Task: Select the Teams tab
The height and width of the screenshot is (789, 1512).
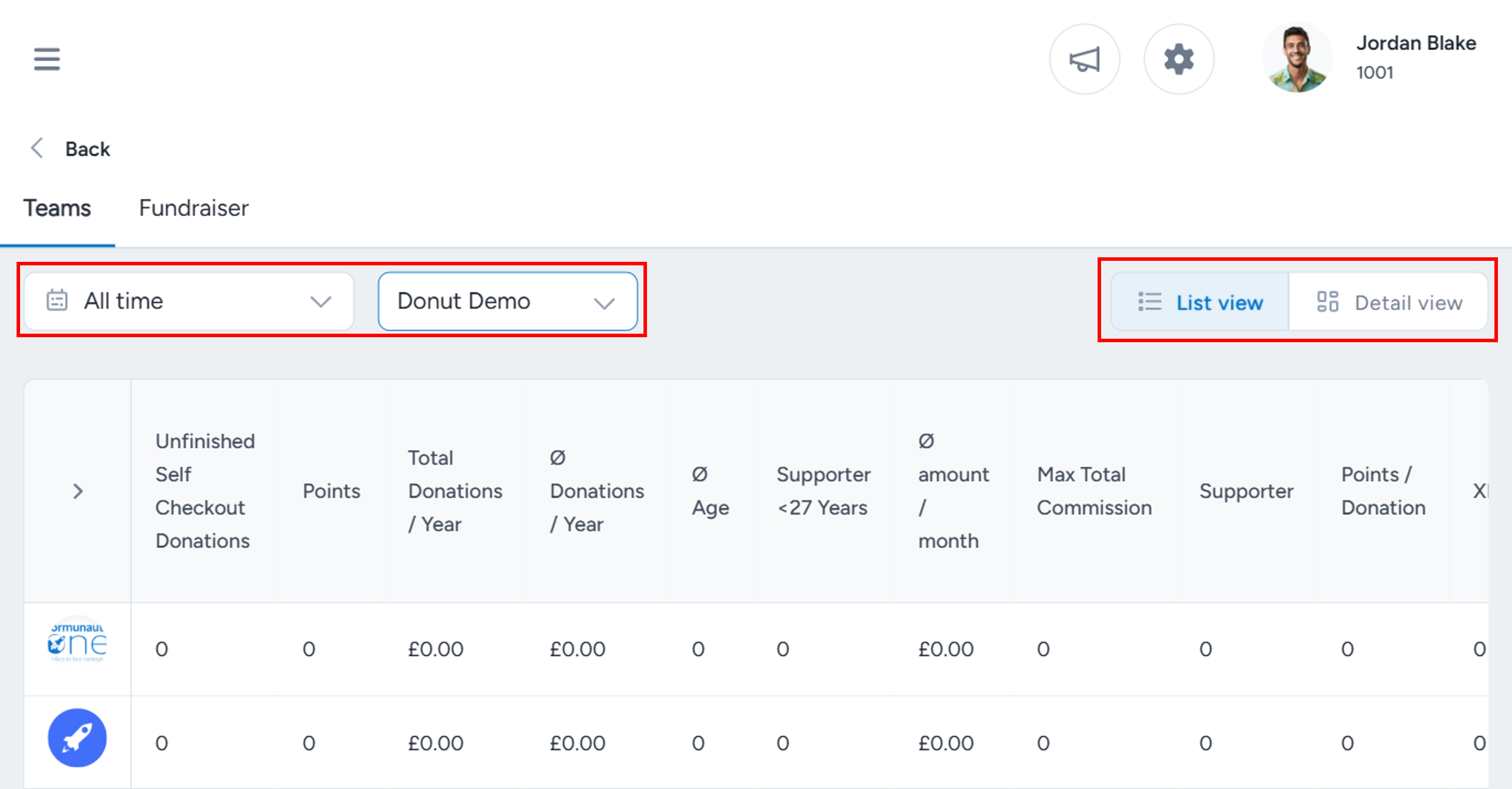Action: coord(57,208)
